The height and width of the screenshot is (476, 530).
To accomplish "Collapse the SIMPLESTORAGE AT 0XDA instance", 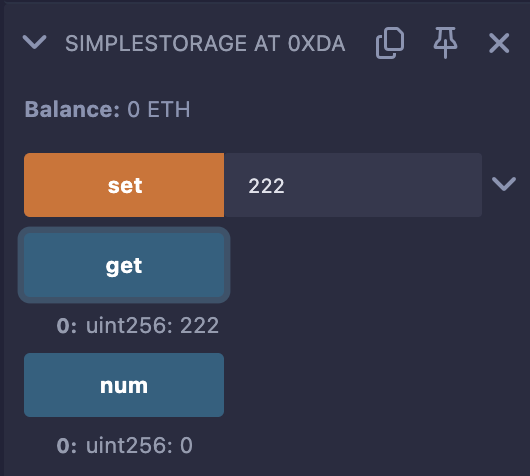I will (34, 42).
